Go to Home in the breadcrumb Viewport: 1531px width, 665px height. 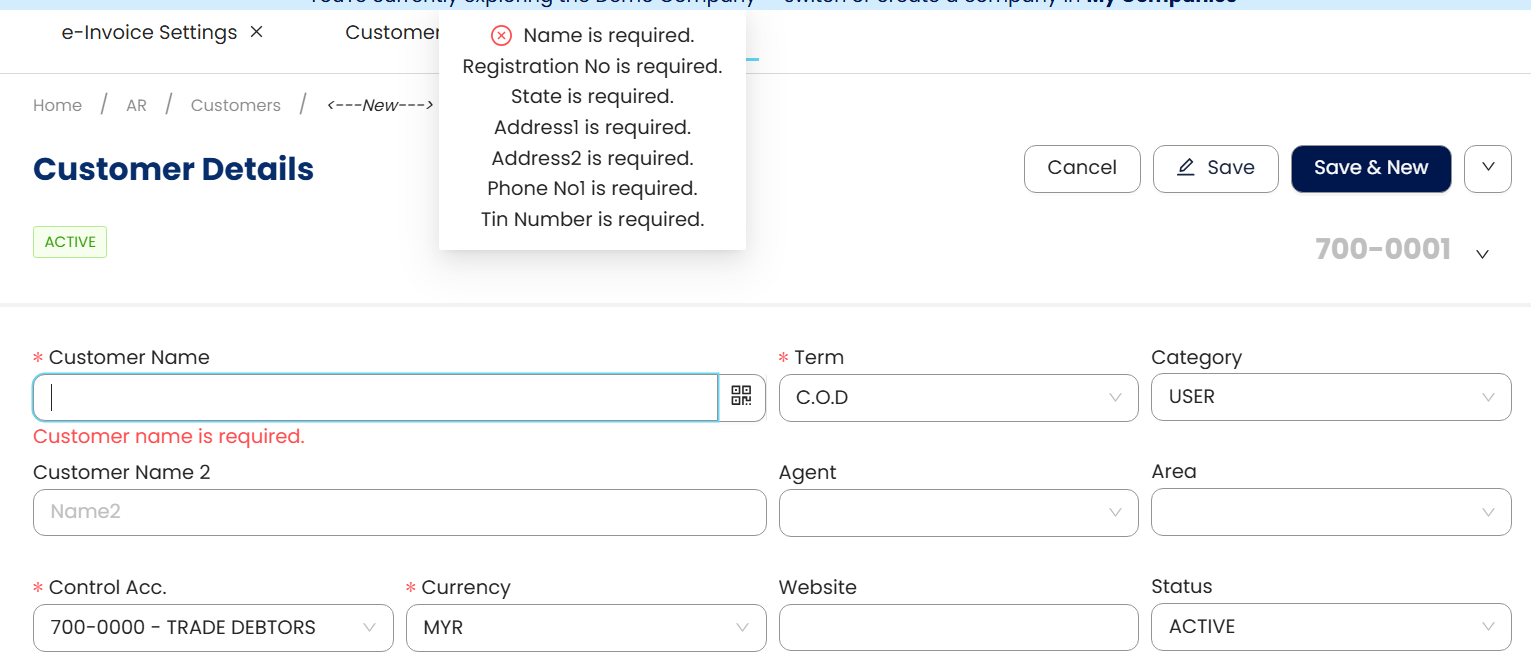(57, 105)
